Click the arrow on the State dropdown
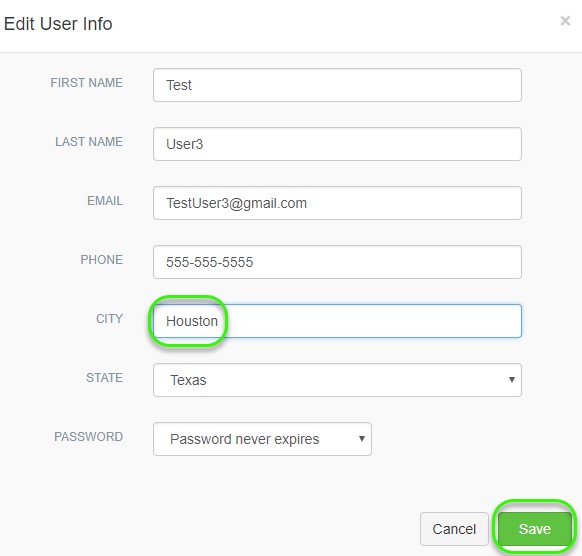Viewport: 582px width, 556px height. [511, 380]
